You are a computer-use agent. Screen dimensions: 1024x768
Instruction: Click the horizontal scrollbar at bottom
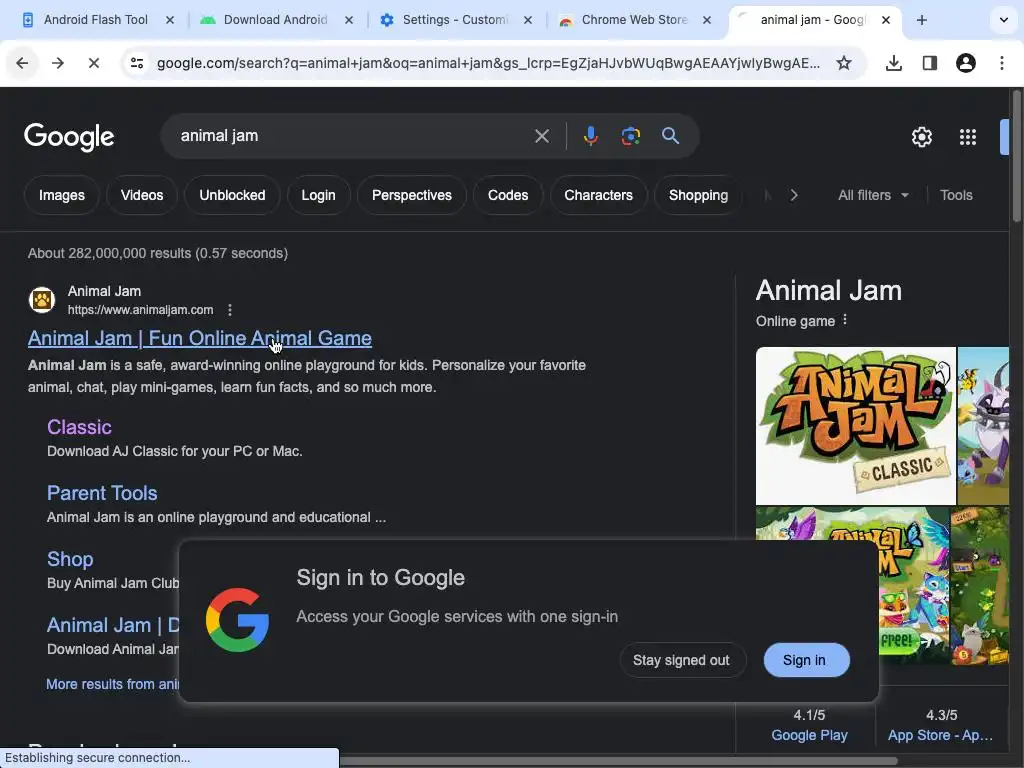coord(618,761)
